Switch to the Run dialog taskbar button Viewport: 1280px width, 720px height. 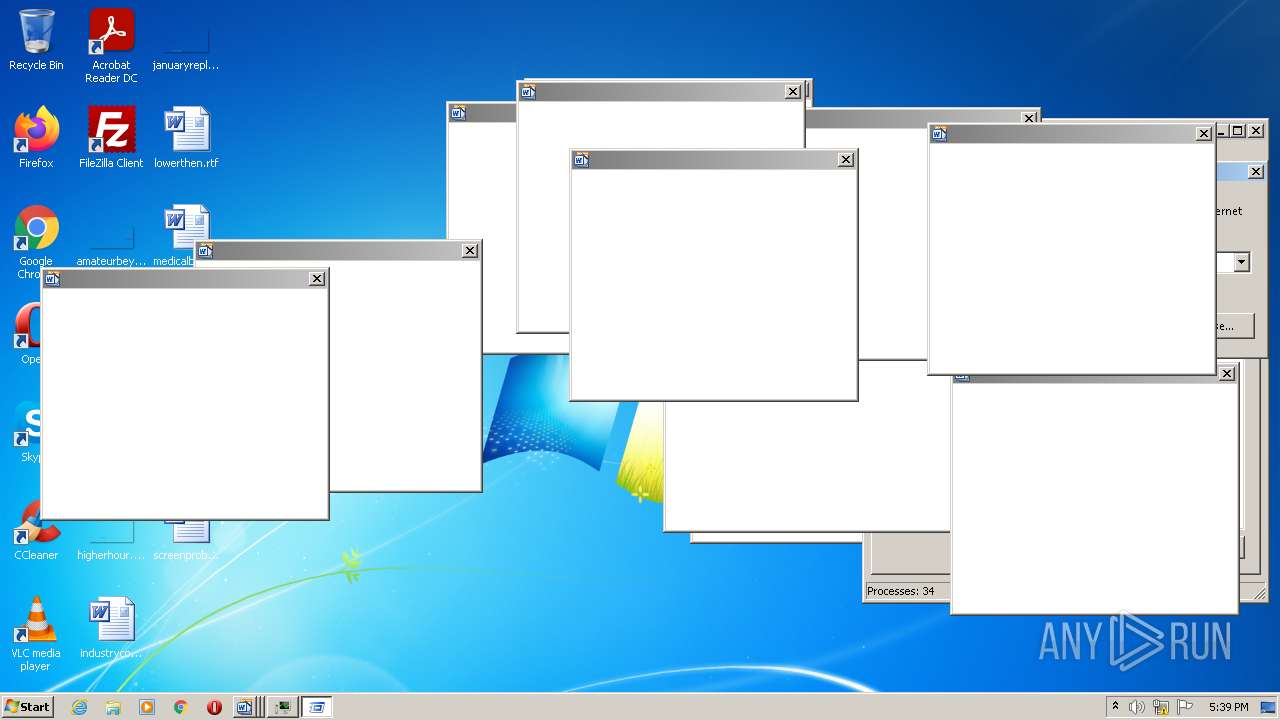[317, 707]
